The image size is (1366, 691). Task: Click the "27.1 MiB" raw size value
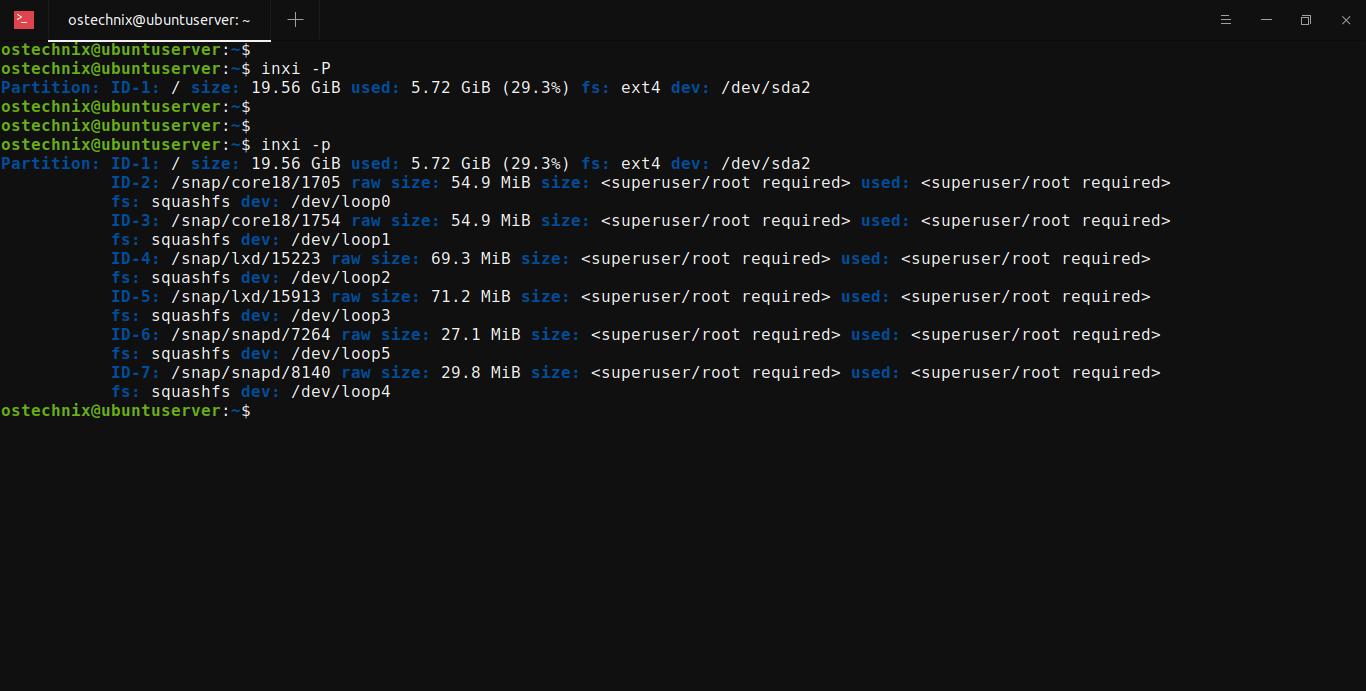[480, 335]
